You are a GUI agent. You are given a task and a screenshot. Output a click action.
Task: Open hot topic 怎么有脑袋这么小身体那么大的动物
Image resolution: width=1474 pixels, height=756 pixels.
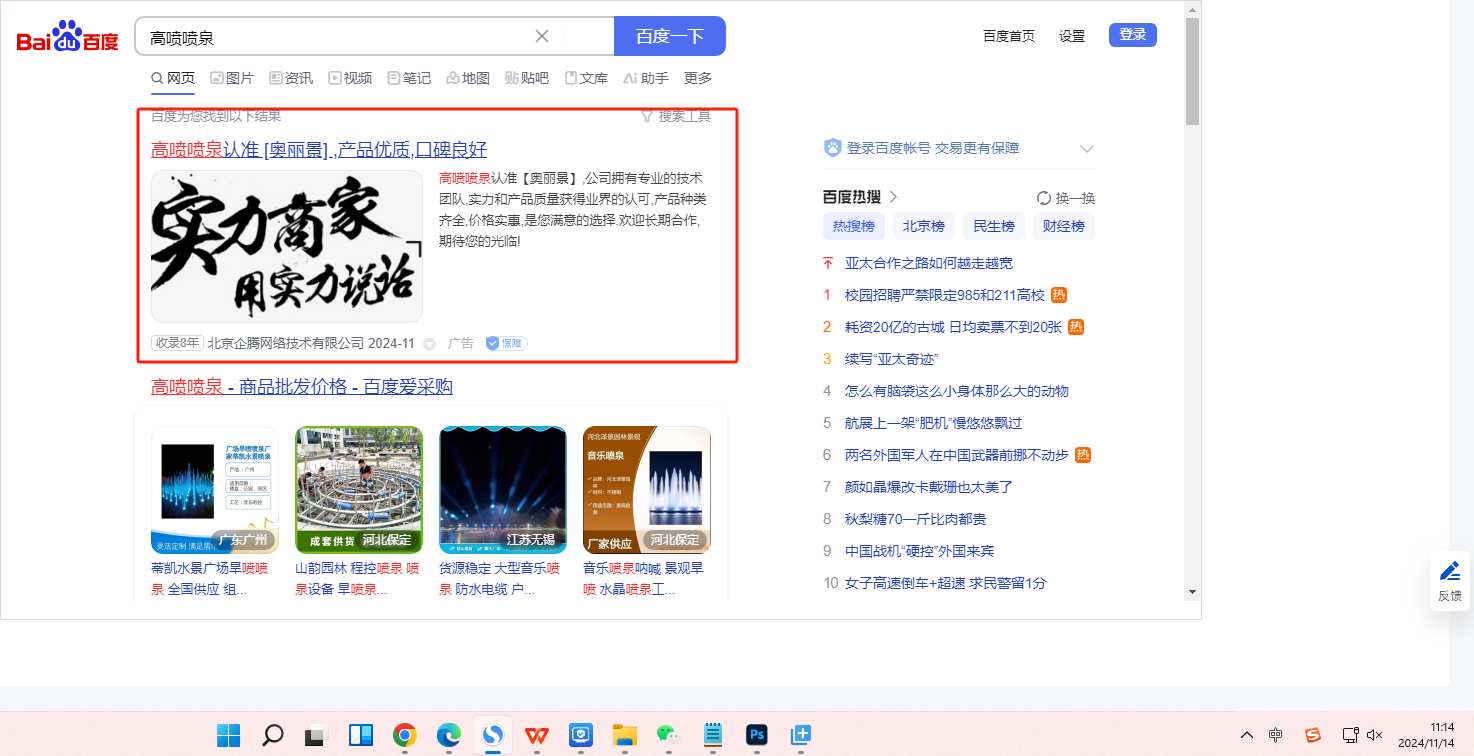point(957,391)
